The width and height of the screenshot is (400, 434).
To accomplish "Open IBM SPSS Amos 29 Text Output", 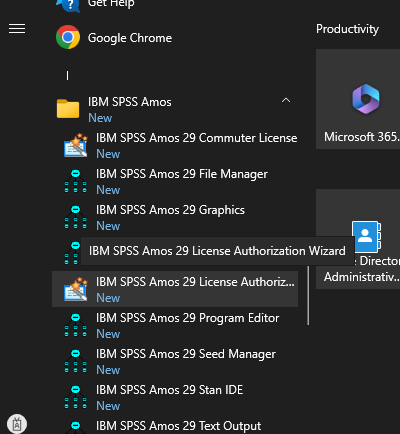I will pos(175,426).
